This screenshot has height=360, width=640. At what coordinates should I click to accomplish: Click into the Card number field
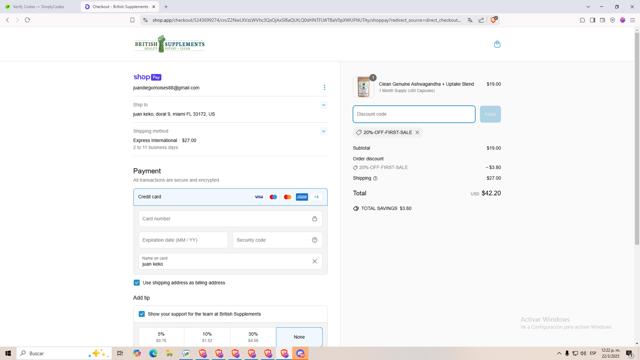point(230,219)
